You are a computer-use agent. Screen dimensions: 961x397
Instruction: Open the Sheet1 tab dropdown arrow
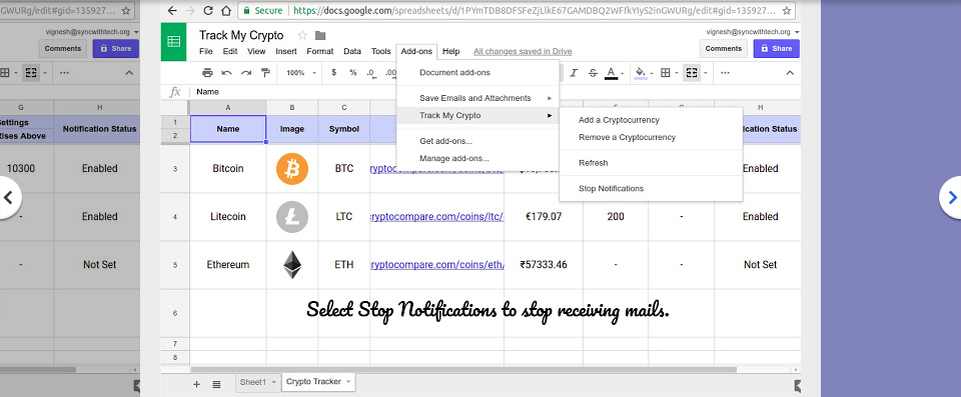(x=274, y=382)
